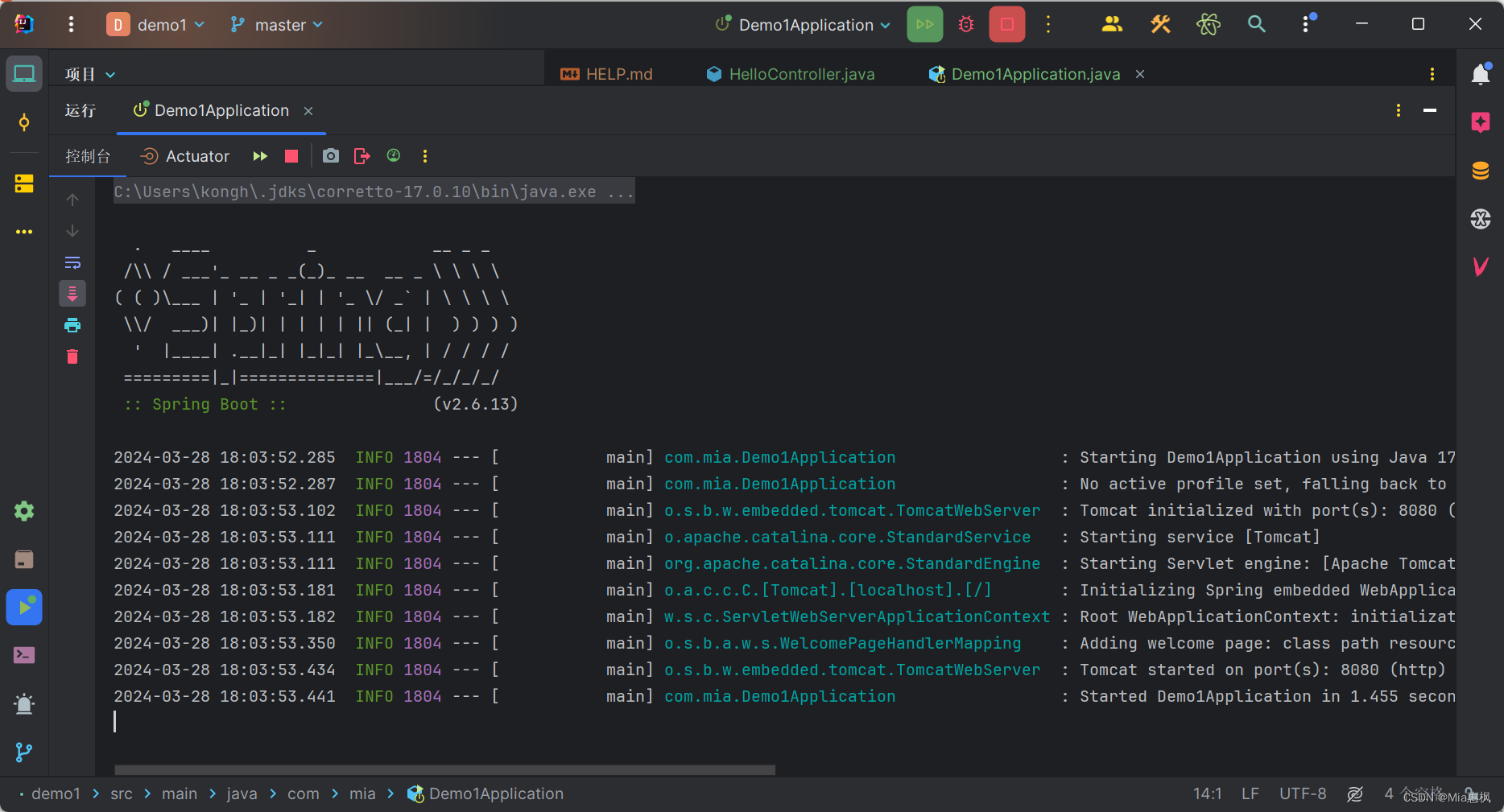Close the Demo1Application run tab
This screenshot has height=812, width=1504.
click(308, 111)
